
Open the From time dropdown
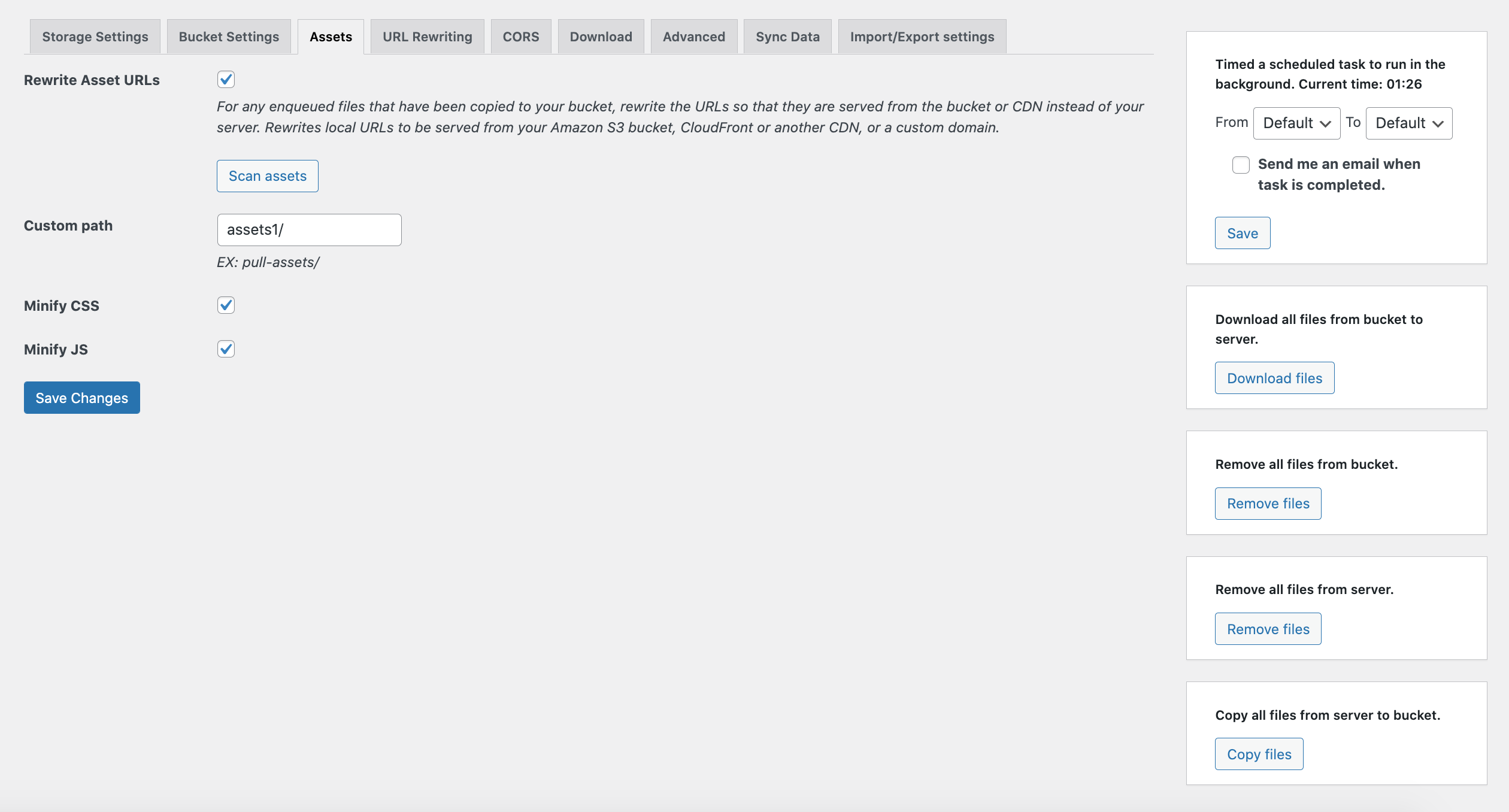(1296, 123)
